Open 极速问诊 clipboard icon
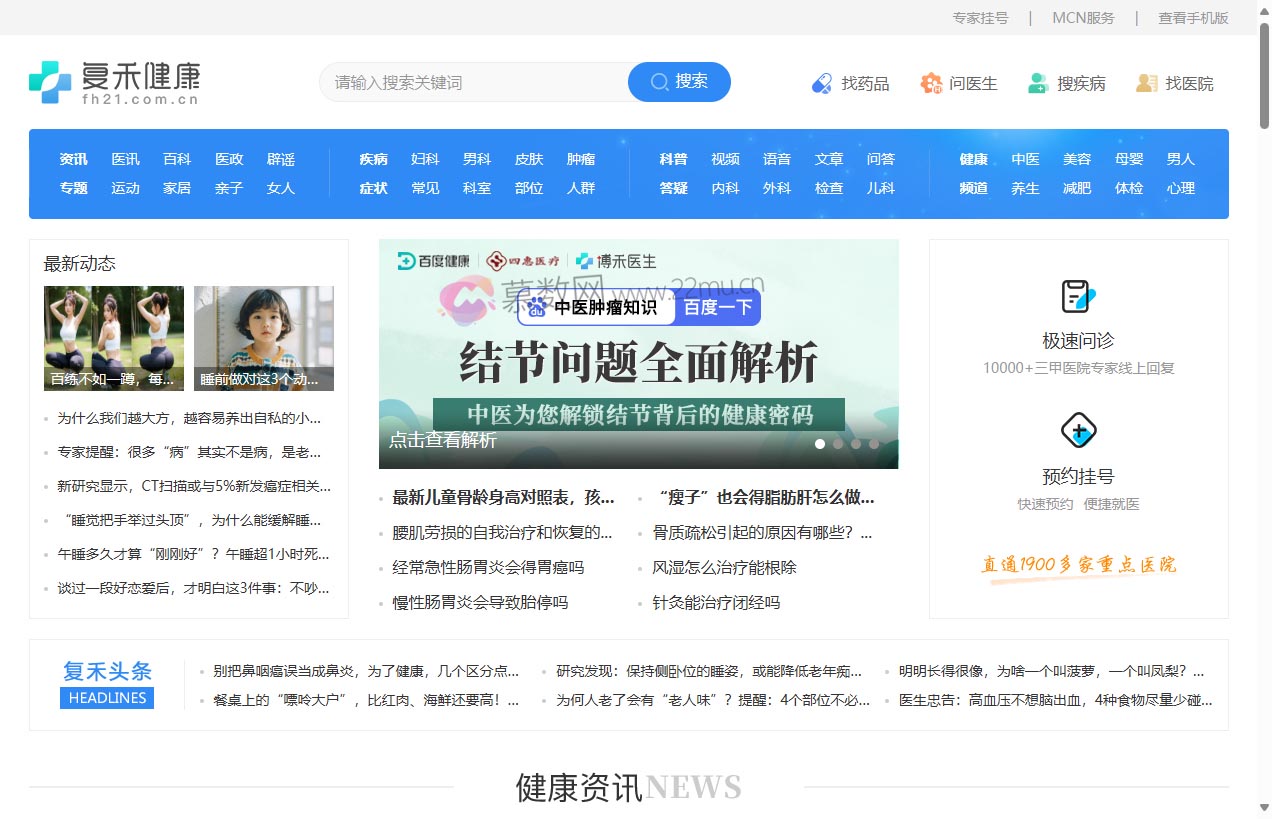 click(1077, 296)
